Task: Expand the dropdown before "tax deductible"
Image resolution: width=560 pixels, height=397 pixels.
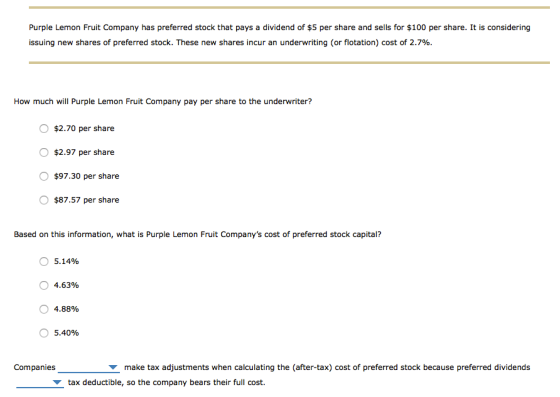Action: 40,383
